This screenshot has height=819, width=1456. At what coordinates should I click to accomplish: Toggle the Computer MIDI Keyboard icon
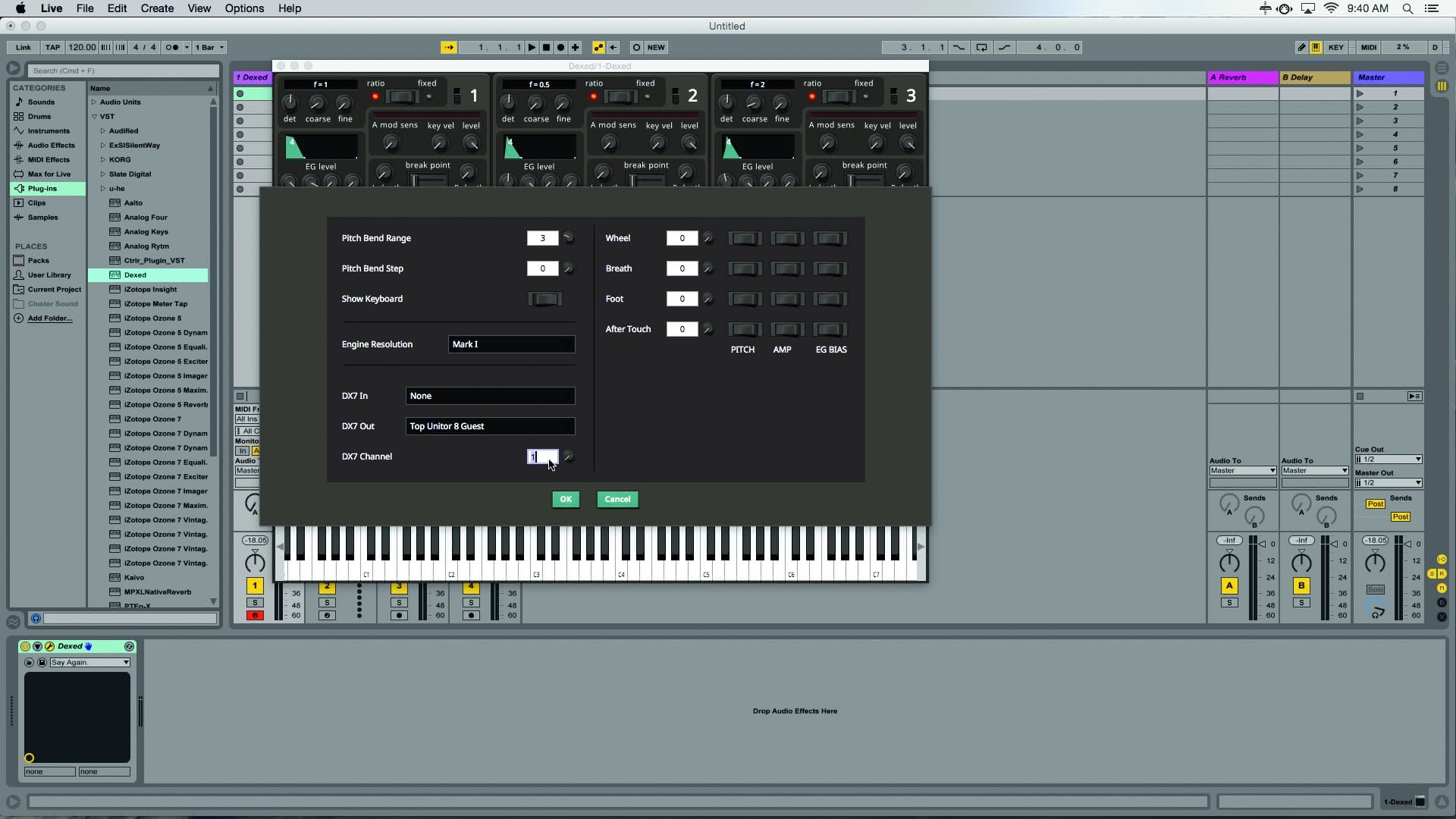pos(1316,47)
